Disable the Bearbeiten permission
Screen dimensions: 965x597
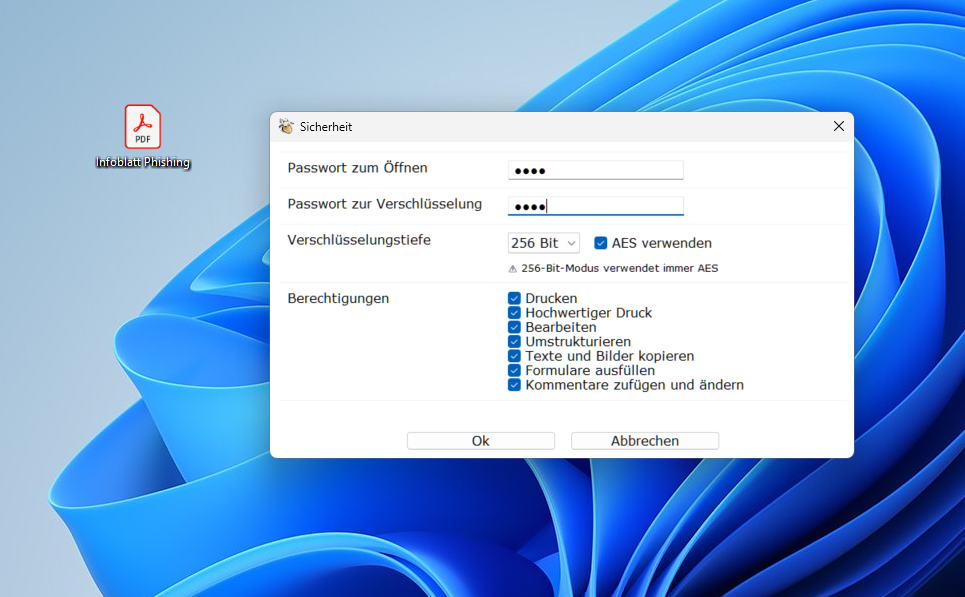click(x=515, y=327)
